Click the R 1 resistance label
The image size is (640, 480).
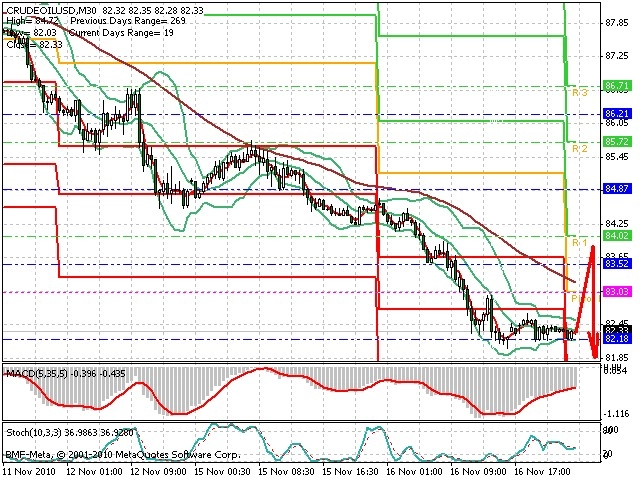click(x=580, y=243)
